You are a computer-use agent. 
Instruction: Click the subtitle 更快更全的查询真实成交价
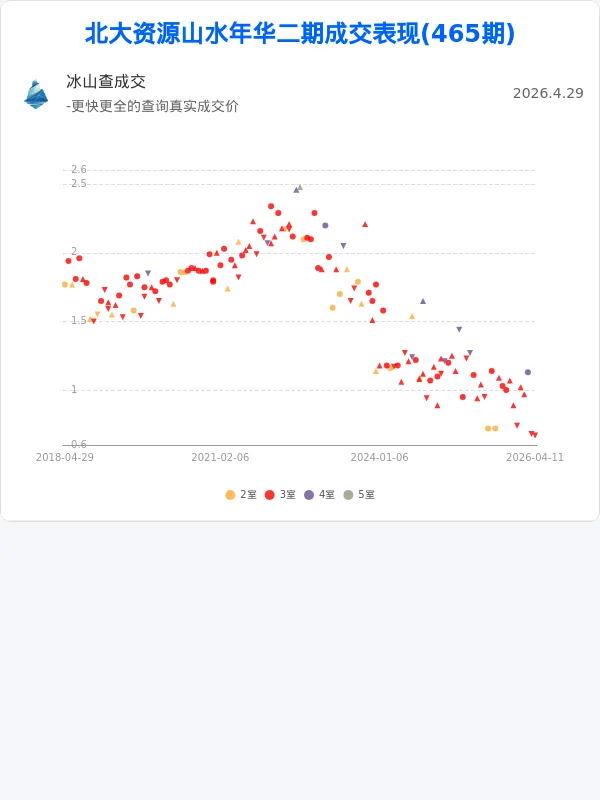coord(152,106)
